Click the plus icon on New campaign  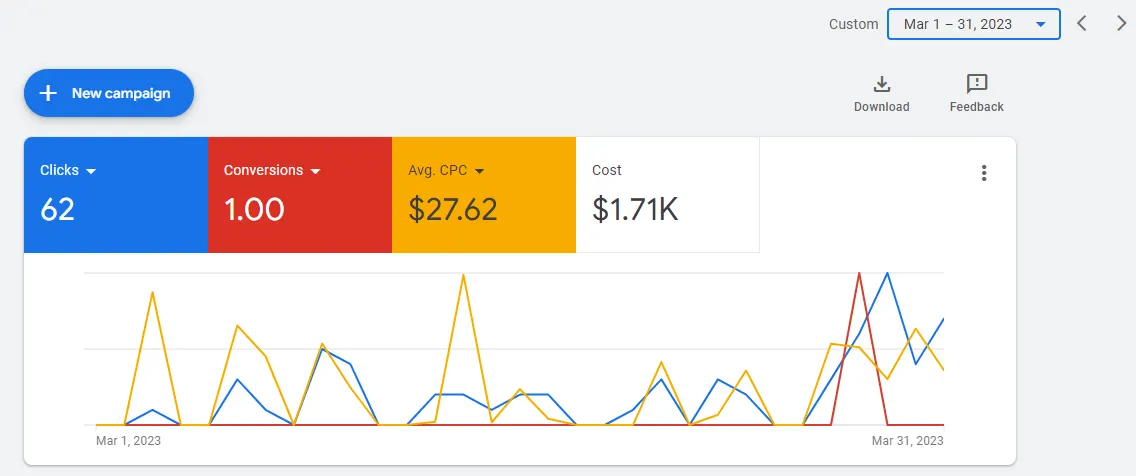pos(48,93)
